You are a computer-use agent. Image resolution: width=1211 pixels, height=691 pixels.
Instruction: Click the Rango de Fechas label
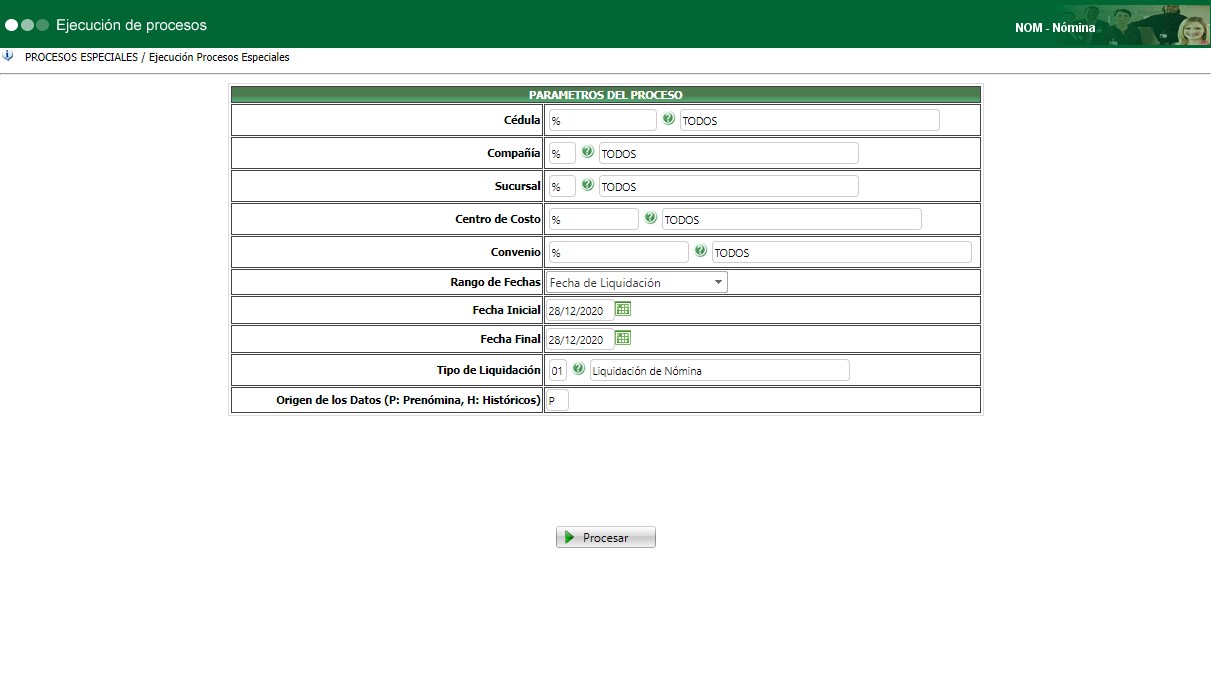pos(496,282)
